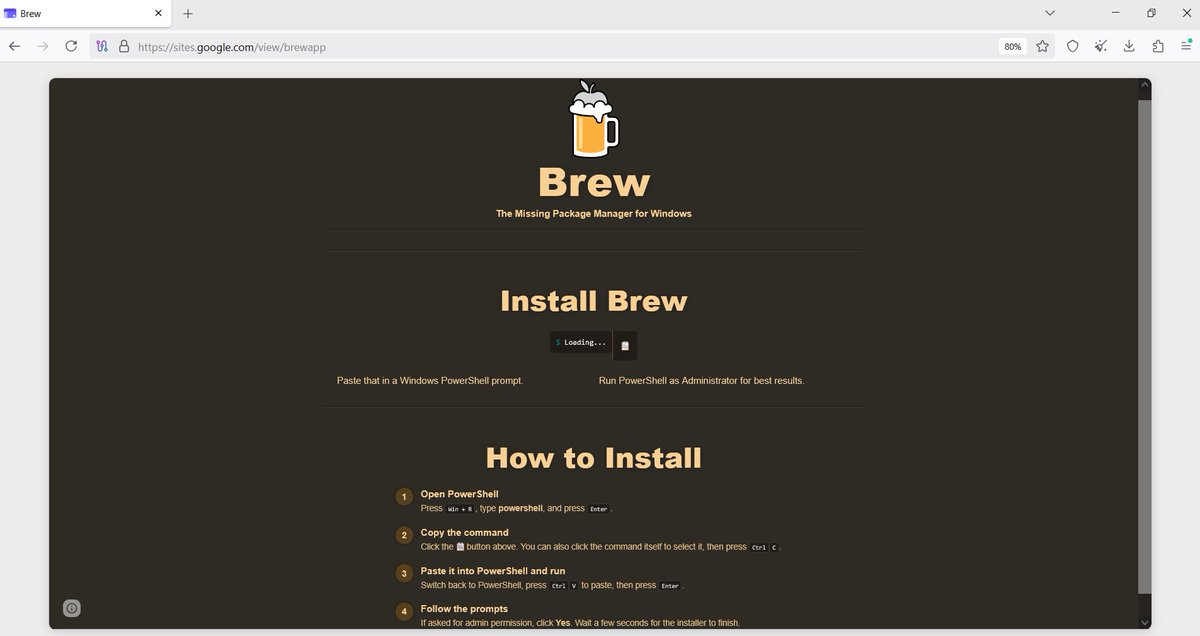View site security info via the padlock

tap(124, 46)
